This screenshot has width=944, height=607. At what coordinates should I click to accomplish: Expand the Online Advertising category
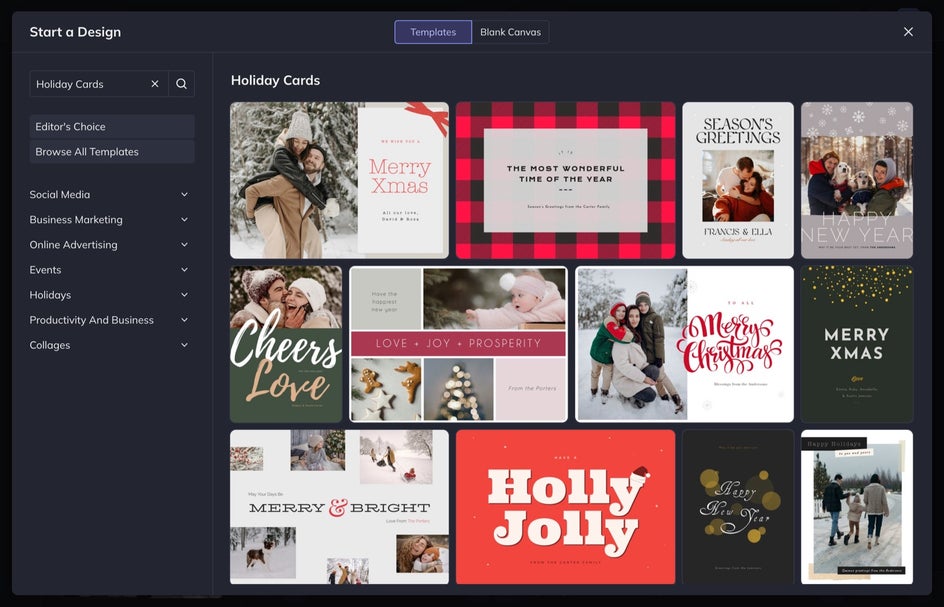[x=110, y=245]
